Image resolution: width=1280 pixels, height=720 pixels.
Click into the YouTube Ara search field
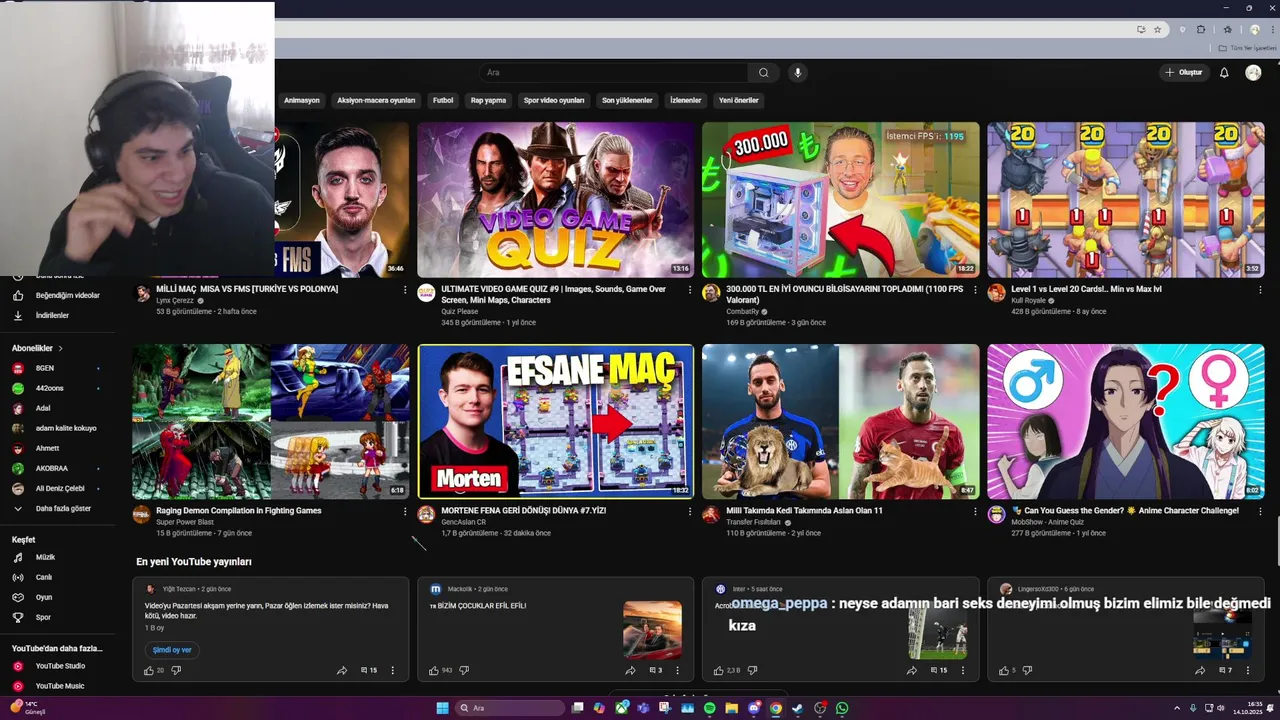click(612, 73)
